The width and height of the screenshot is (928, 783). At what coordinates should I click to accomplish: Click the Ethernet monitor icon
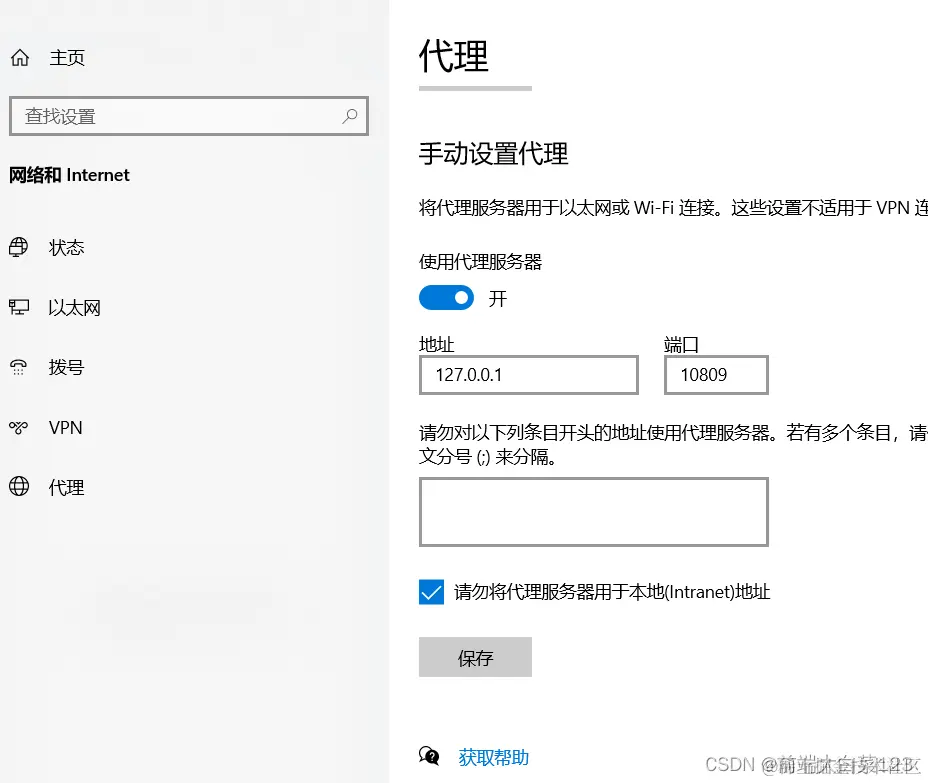[18, 307]
